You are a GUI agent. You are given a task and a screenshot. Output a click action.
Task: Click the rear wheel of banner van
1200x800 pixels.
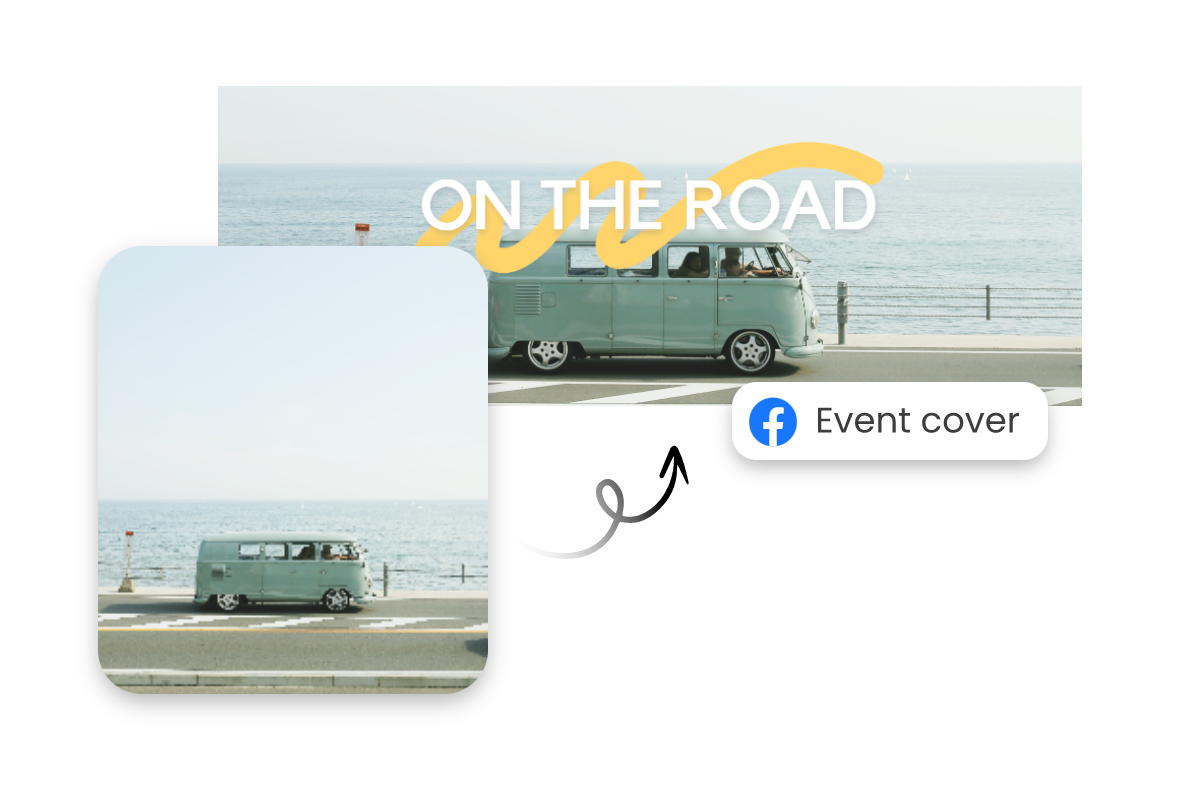pos(547,351)
